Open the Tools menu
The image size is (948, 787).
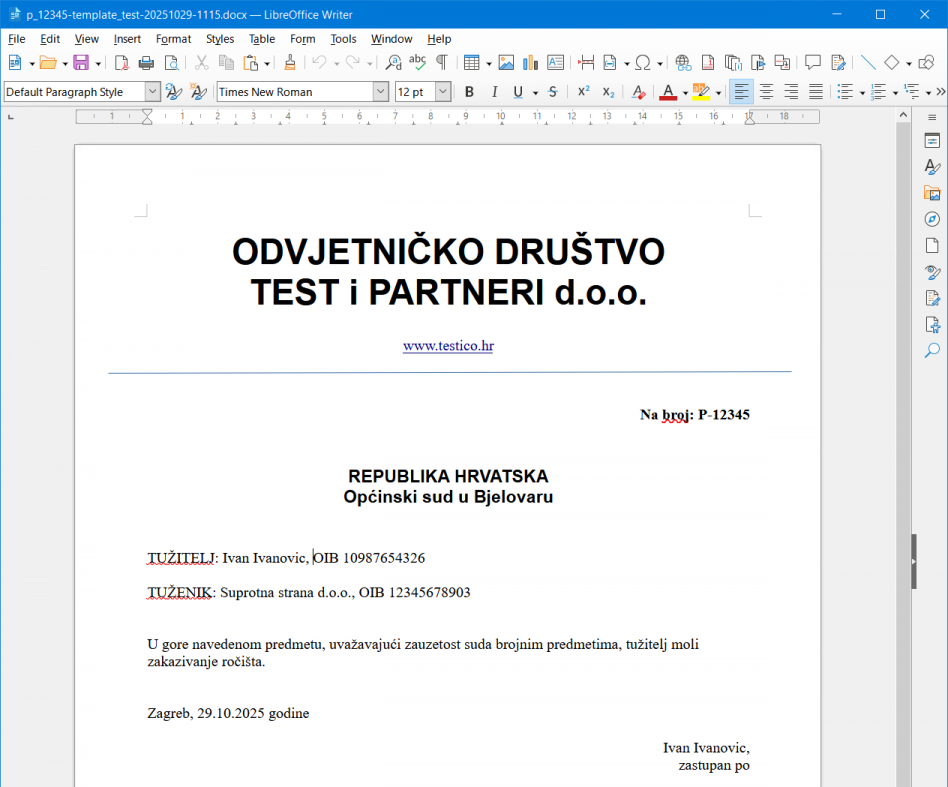coord(343,39)
